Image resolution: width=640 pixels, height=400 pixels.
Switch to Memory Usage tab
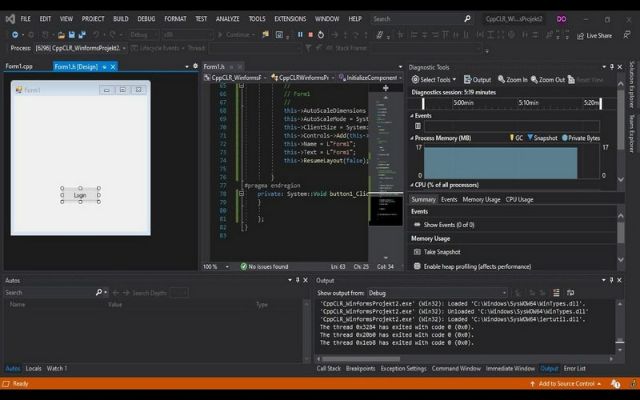481,200
